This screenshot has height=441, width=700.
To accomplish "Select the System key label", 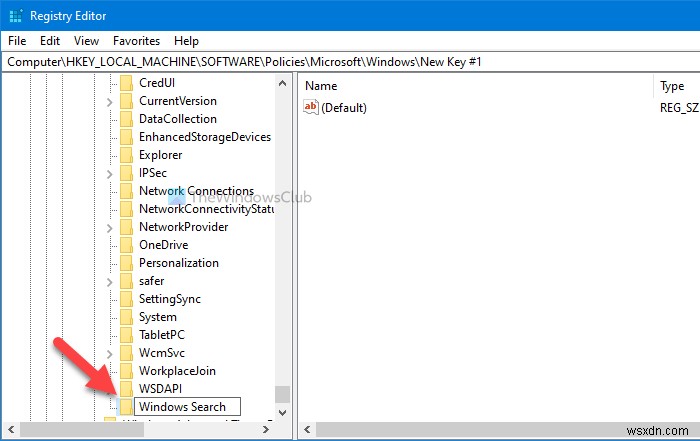I will (x=158, y=317).
